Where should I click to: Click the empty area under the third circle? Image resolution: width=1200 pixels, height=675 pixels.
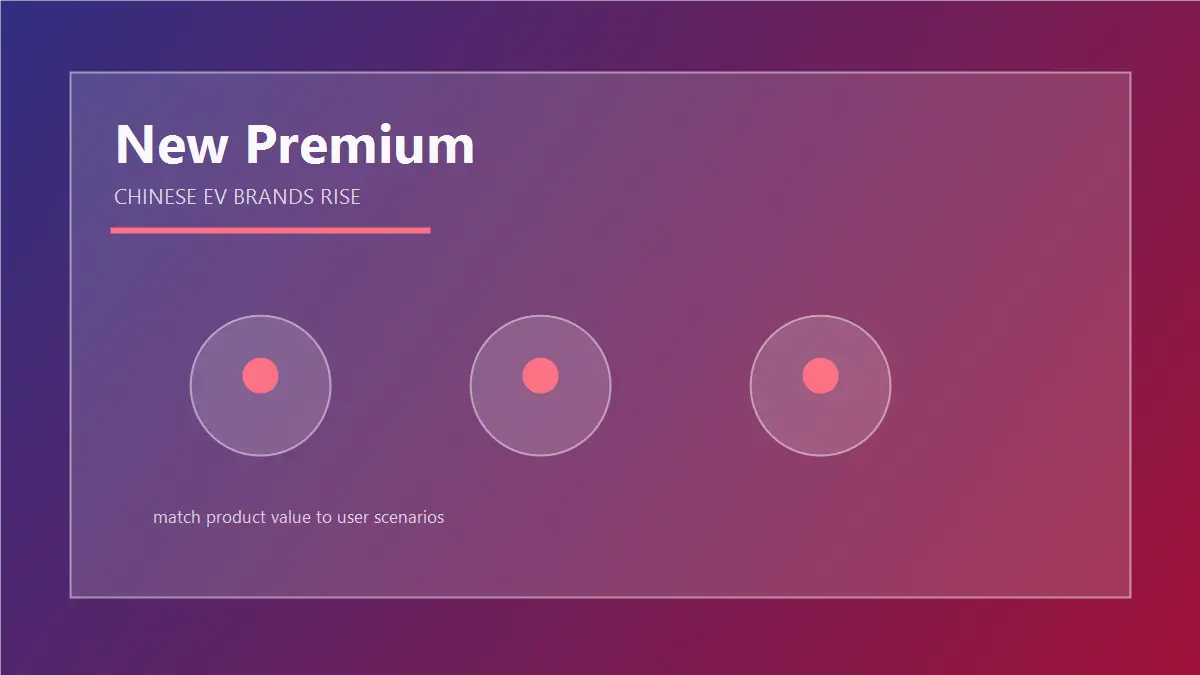pos(820,520)
